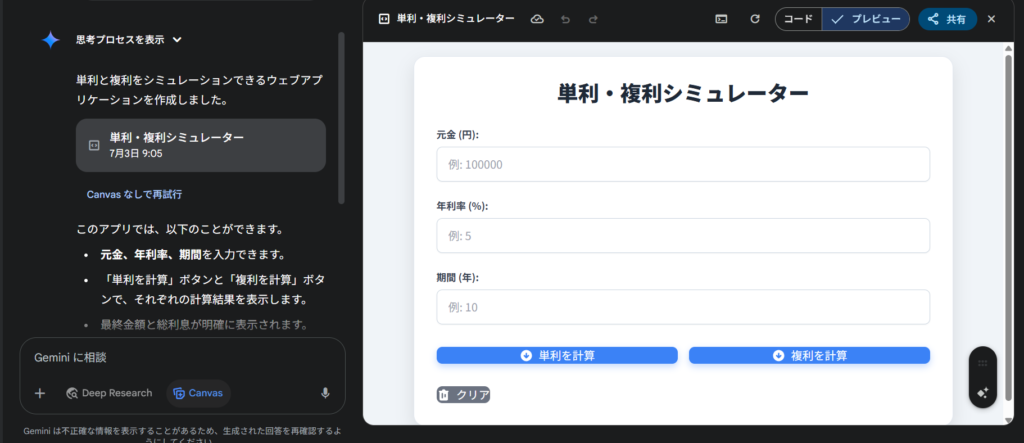Click the 共有 share button
The height and width of the screenshot is (443, 1024).
click(x=947, y=19)
